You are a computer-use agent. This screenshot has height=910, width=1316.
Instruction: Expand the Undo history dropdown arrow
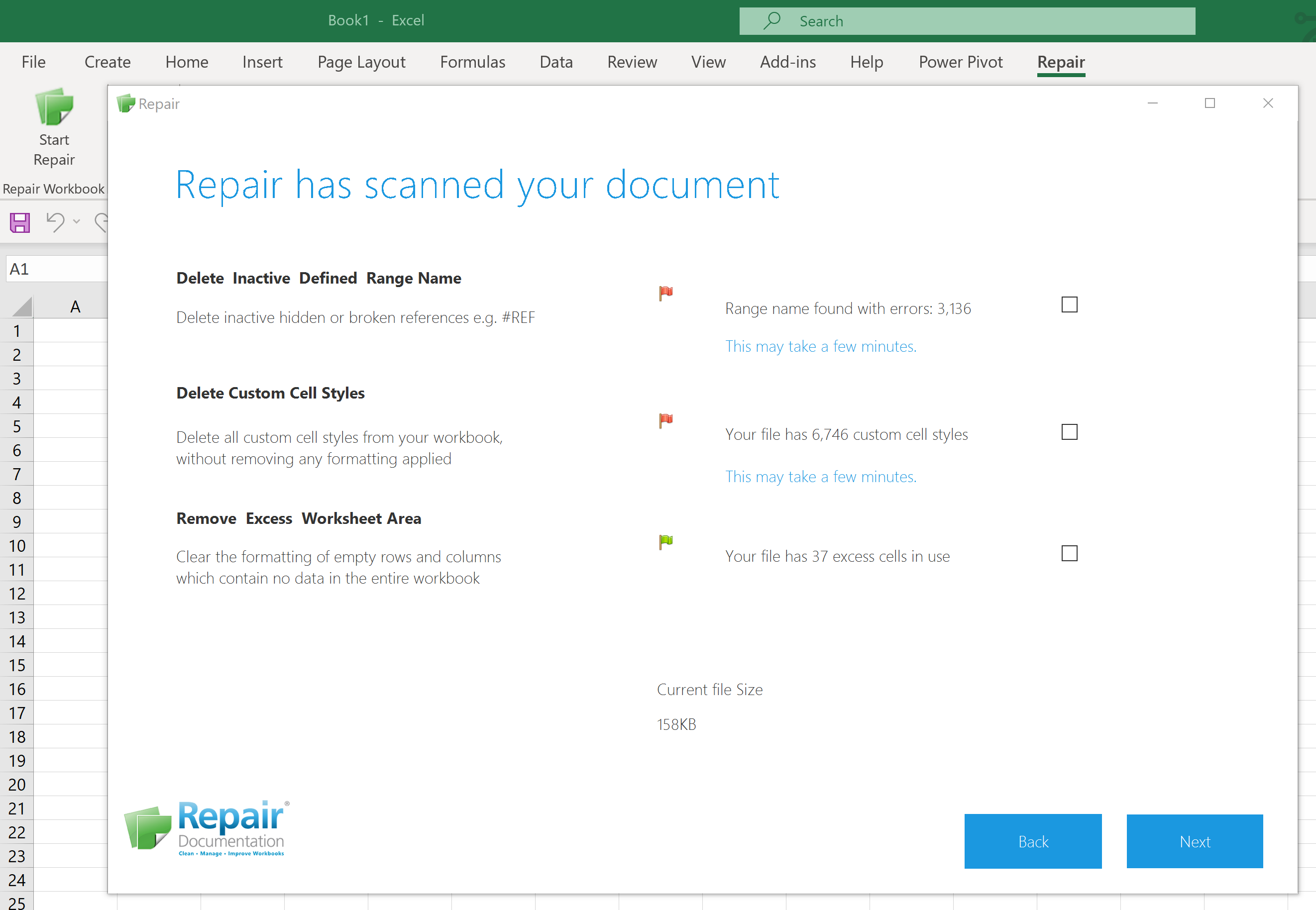(77, 222)
